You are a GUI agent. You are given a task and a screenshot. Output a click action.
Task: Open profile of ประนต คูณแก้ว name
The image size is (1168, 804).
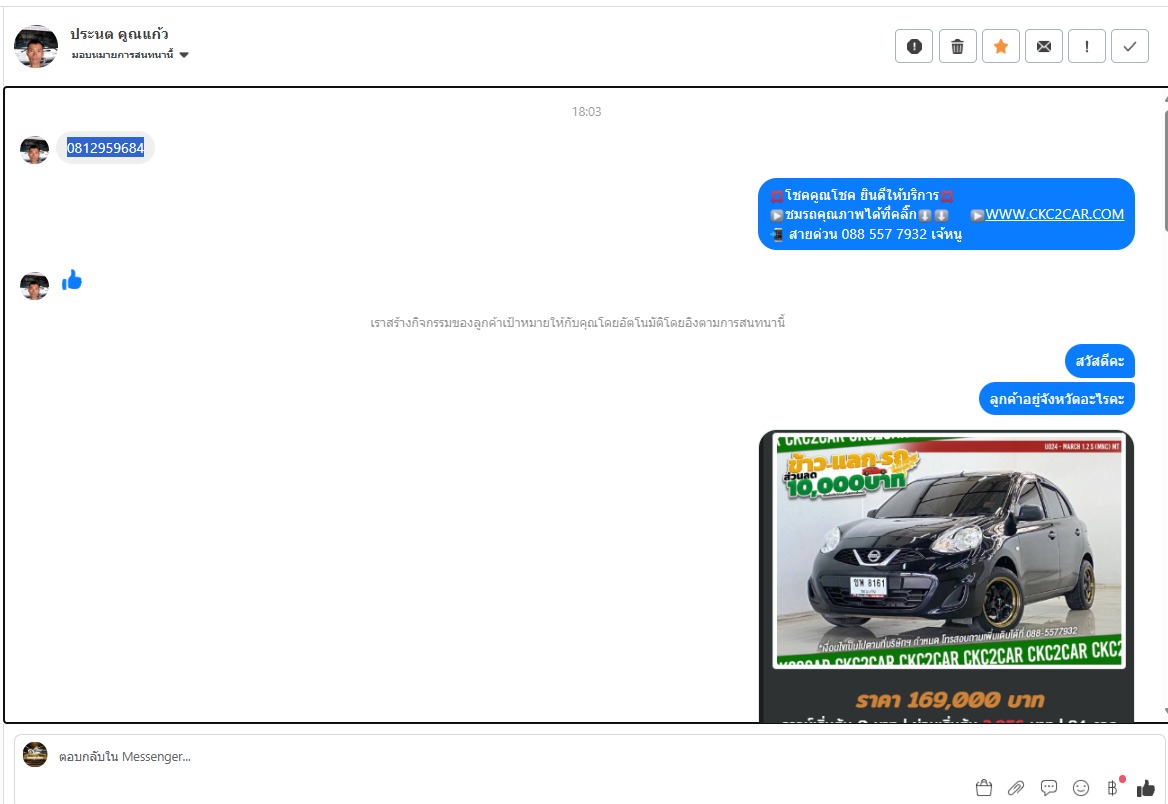119,34
